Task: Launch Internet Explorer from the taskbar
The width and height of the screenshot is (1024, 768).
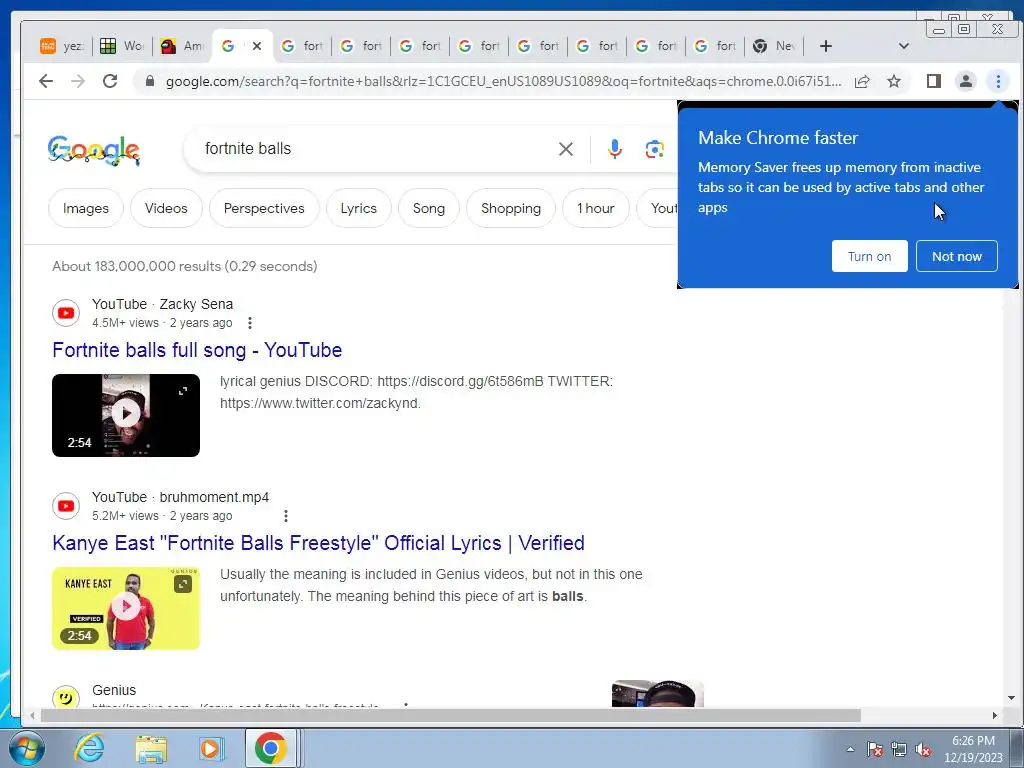Action: 89,748
